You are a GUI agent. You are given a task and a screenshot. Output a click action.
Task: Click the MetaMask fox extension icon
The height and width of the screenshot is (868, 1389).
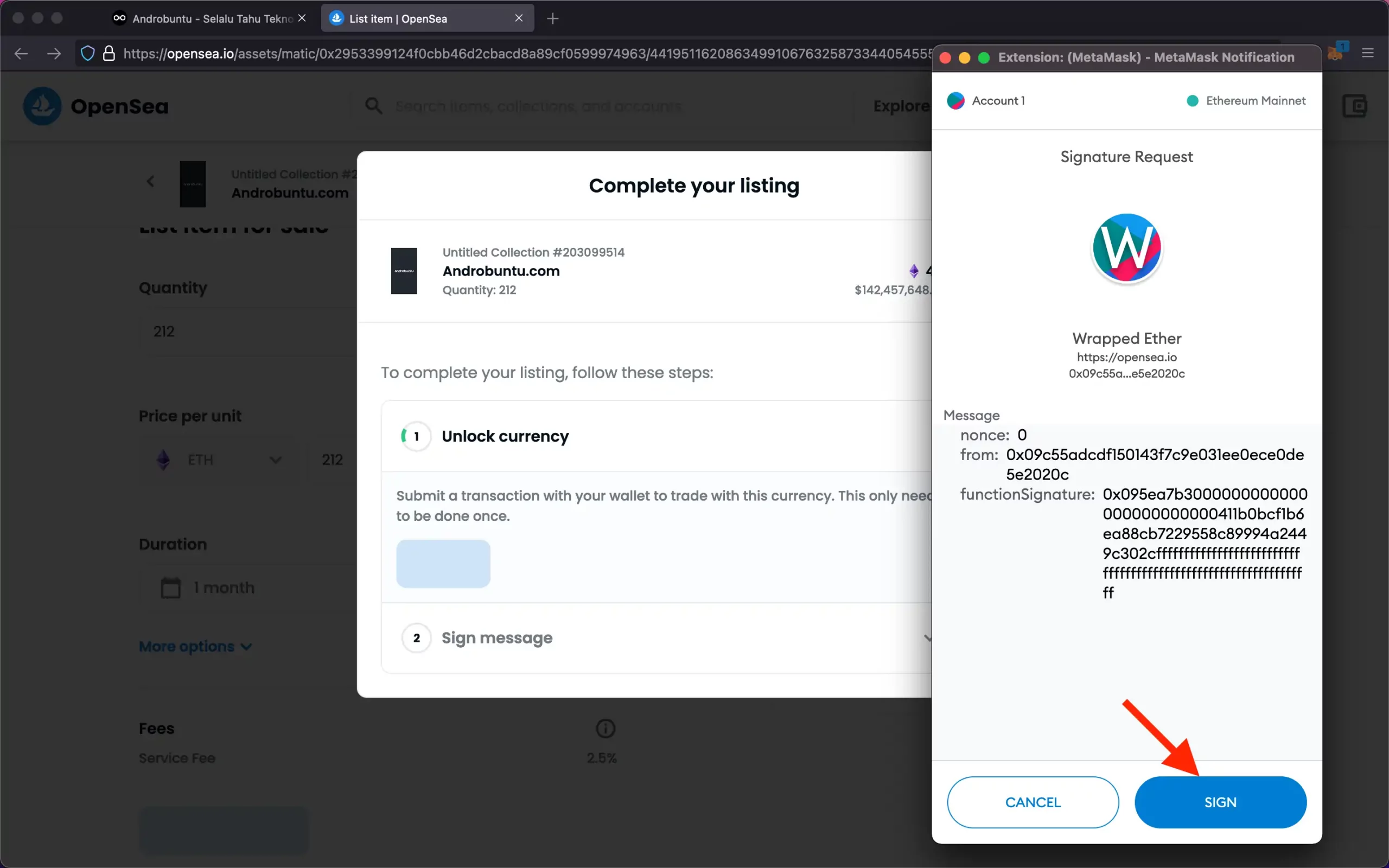click(1336, 53)
